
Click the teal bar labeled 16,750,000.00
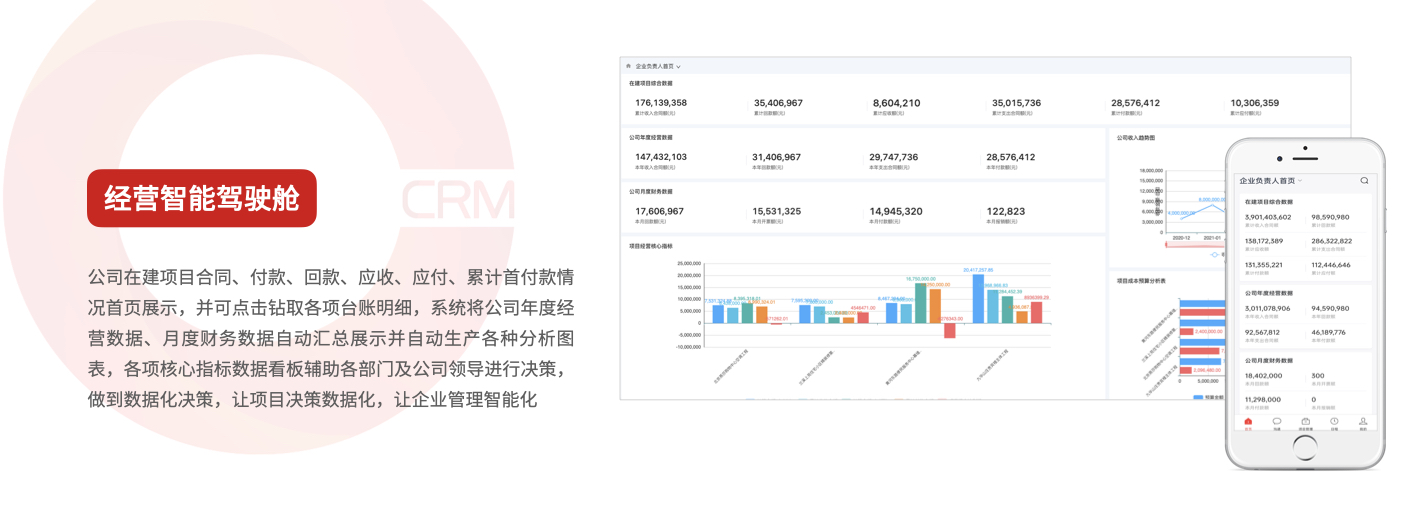920,303
